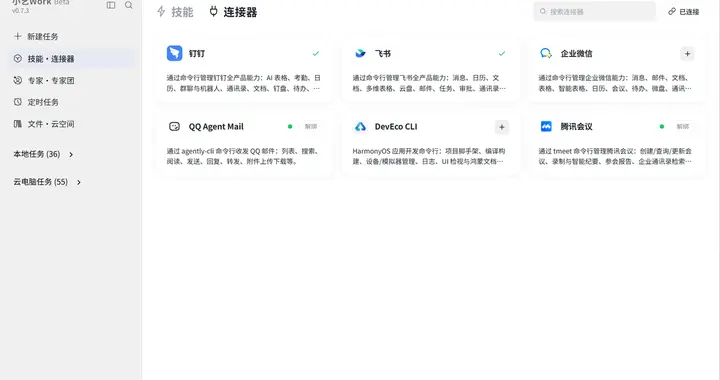Screen dimensions: 720x380
Task: Click the 技能·连接器 sidebar icon
Action: pyautogui.click(x=17, y=59)
